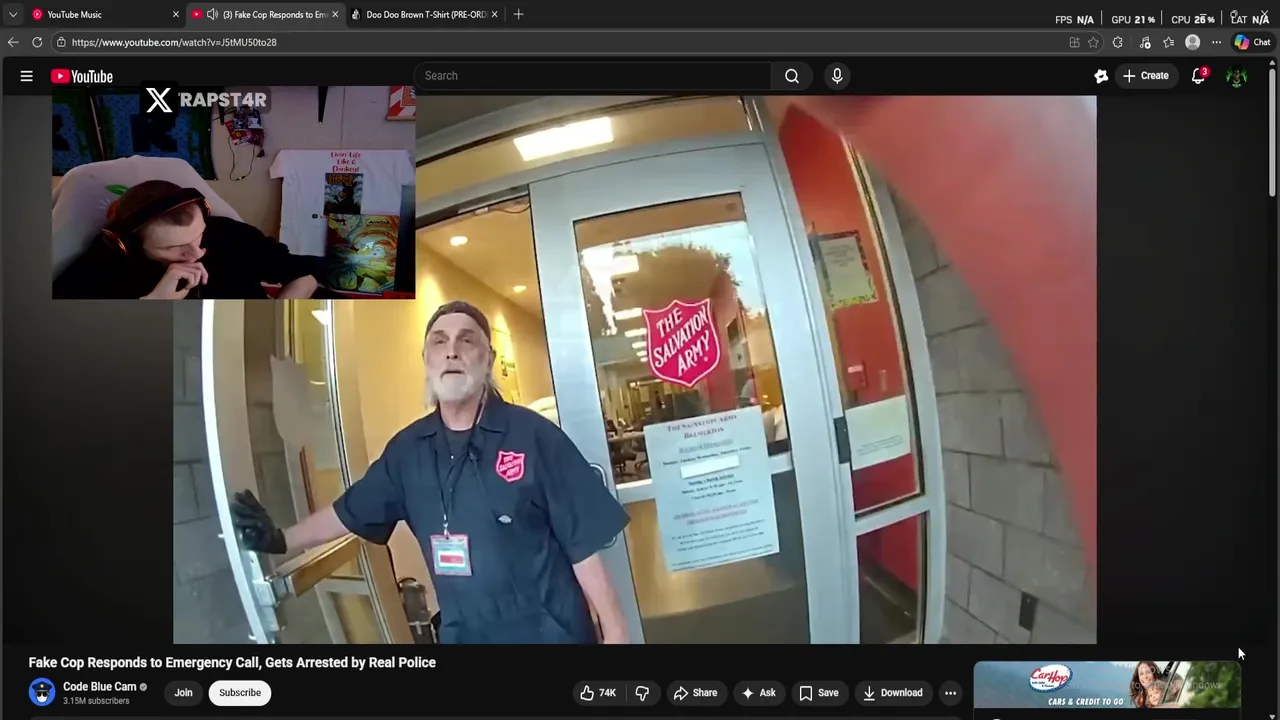Download the video
This screenshot has width=1280, height=720.
pos(892,692)
